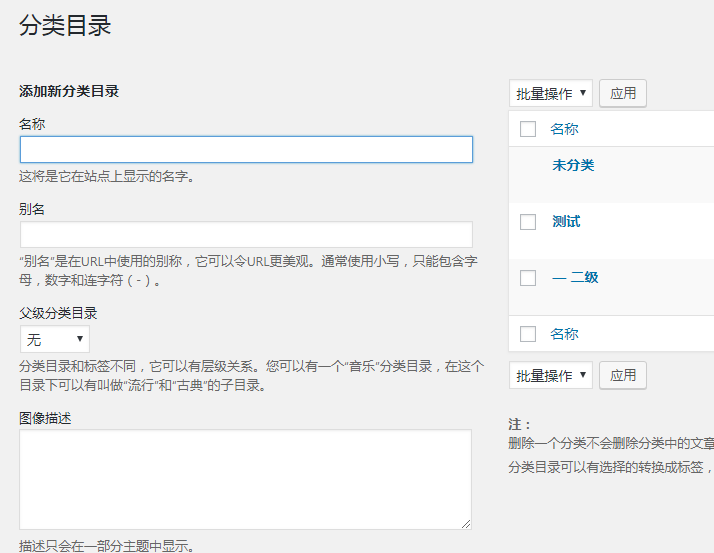Click the arrow of top 批量操作 selector
Image resolution: width=714 pixels, height=553 pixels.
(x=582, y=93)
